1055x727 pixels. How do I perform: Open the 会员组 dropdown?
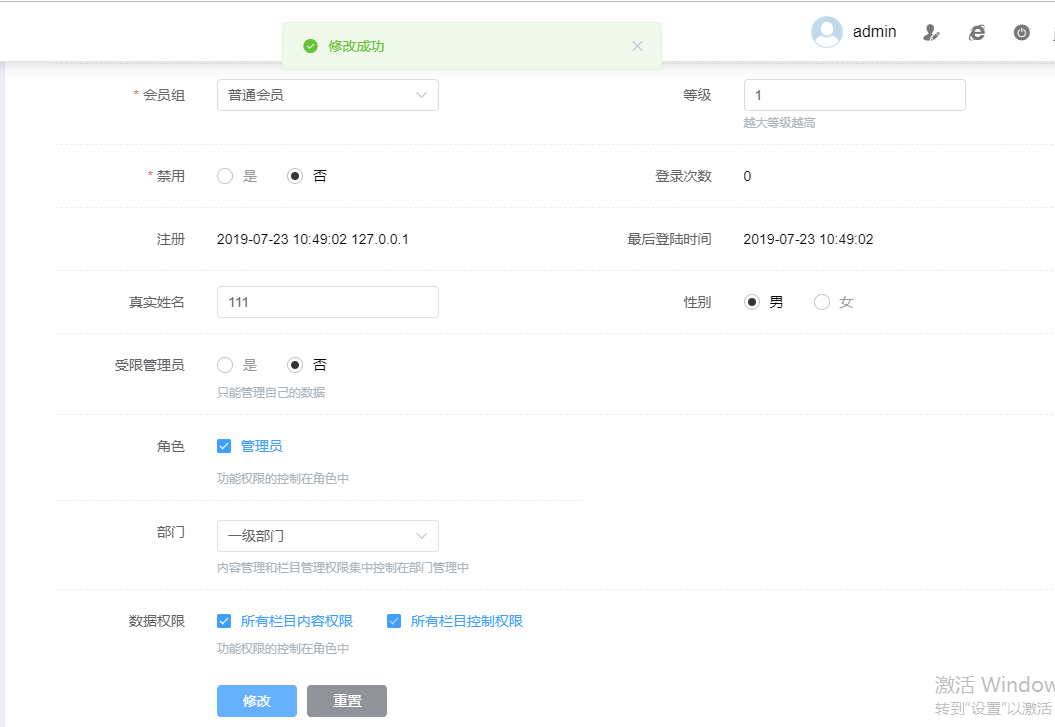pyautogui.click(x=328, y=95)
